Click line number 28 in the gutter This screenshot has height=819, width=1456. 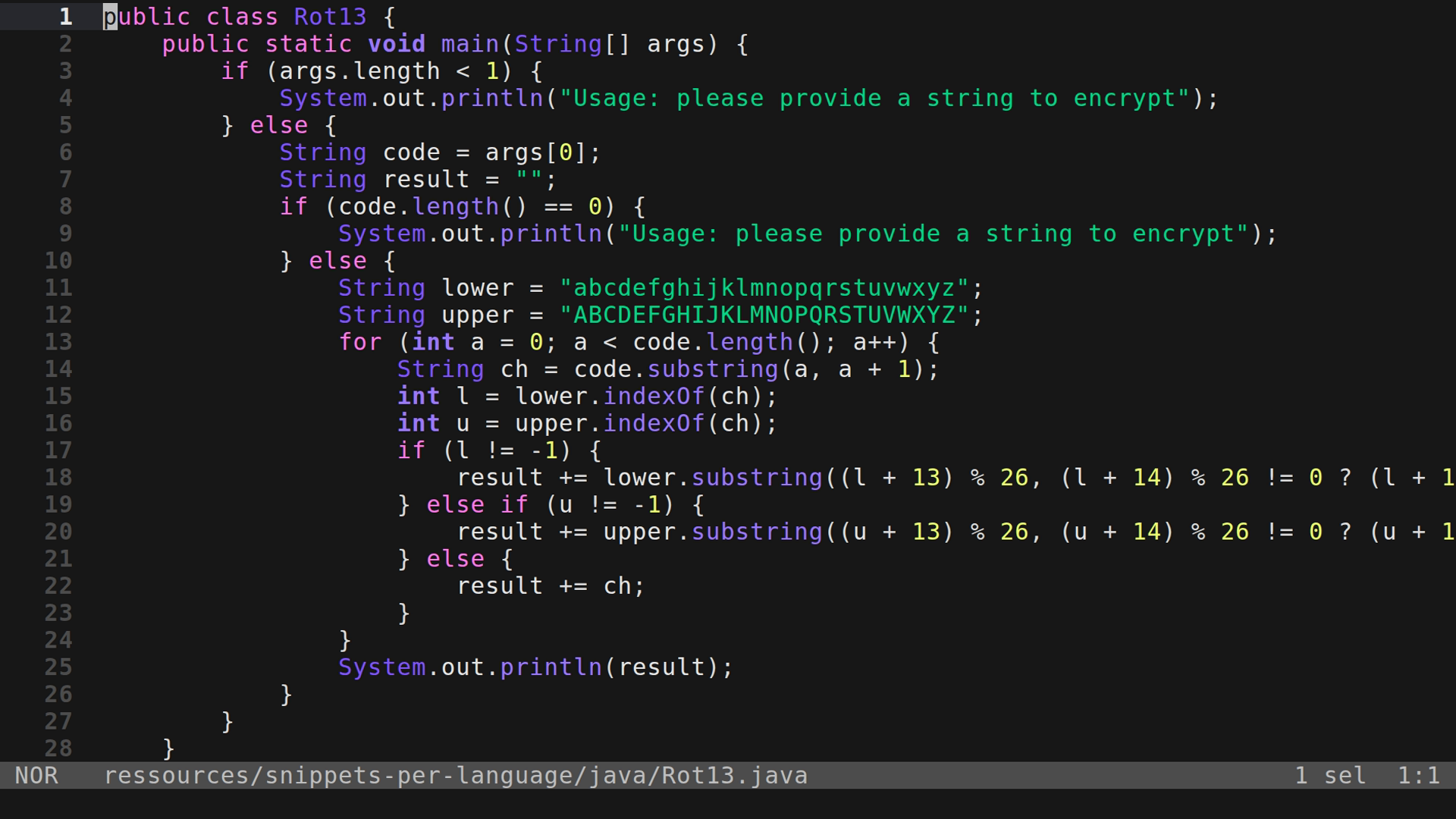(57, 748)
